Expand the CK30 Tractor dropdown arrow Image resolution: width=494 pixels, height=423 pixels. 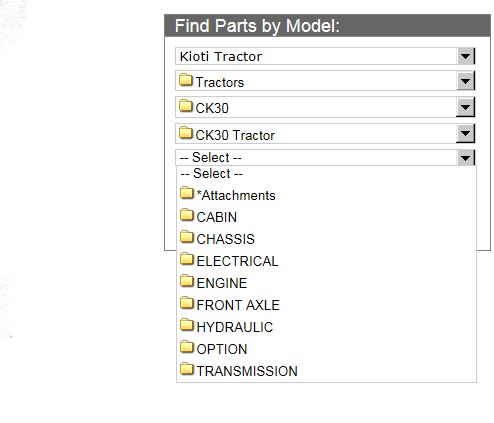[x=466, y=134]
